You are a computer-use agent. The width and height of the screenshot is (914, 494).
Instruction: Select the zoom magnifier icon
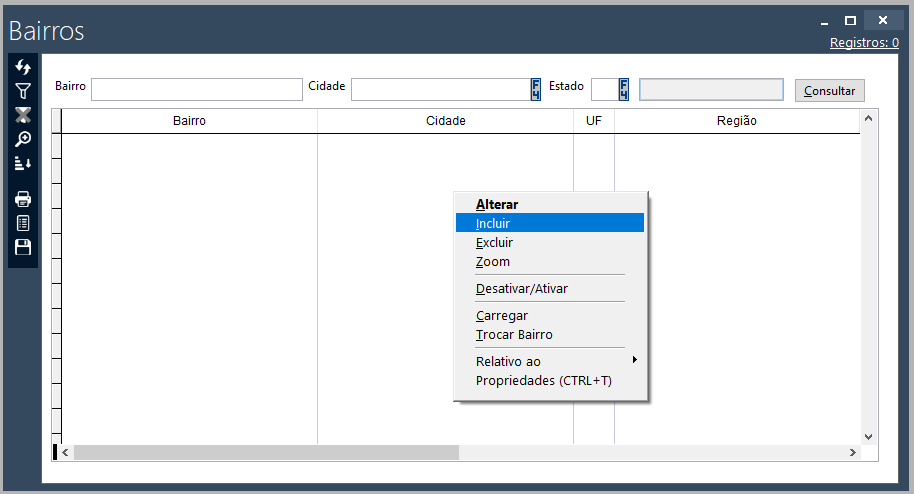[x=23, y=139]
